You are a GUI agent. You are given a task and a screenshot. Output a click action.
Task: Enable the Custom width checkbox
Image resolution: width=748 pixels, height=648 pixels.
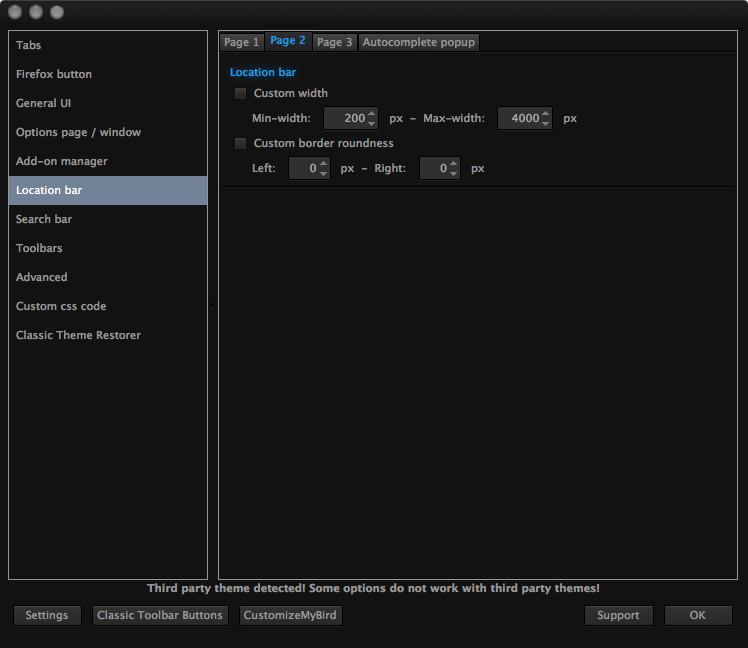tap(240, 93)
